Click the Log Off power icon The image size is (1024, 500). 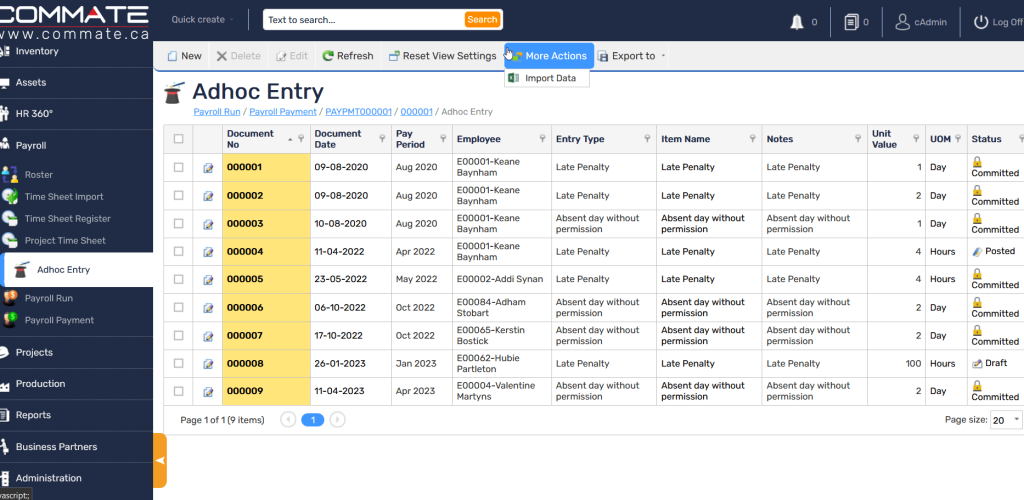pos(980,22)
